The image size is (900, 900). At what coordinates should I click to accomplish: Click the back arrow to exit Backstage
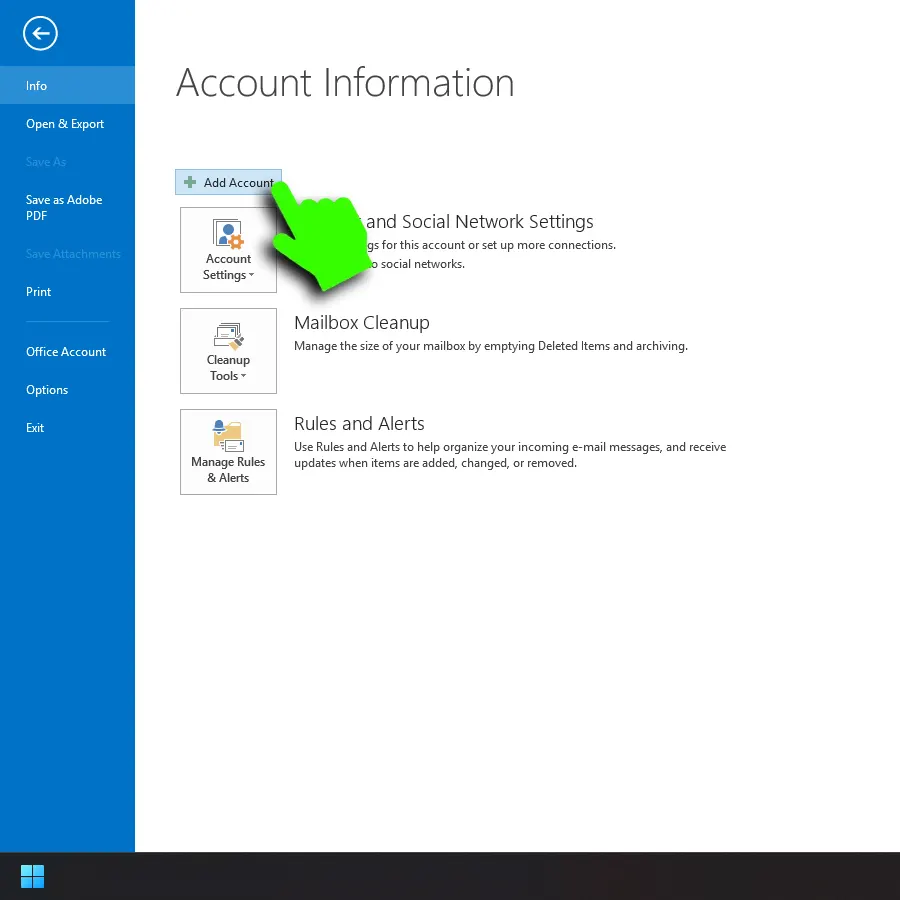tap(41, 34)
